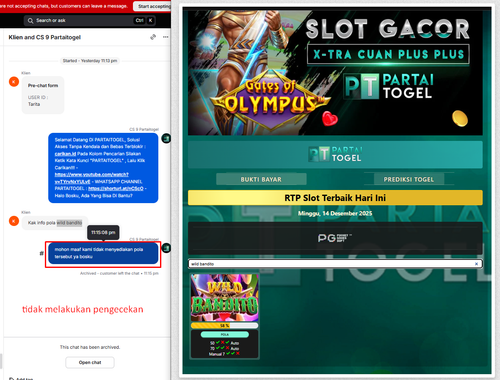Viewport: 500px width, 380px height.
Task: Click the Add tag option
Action: tap(21, 379)
